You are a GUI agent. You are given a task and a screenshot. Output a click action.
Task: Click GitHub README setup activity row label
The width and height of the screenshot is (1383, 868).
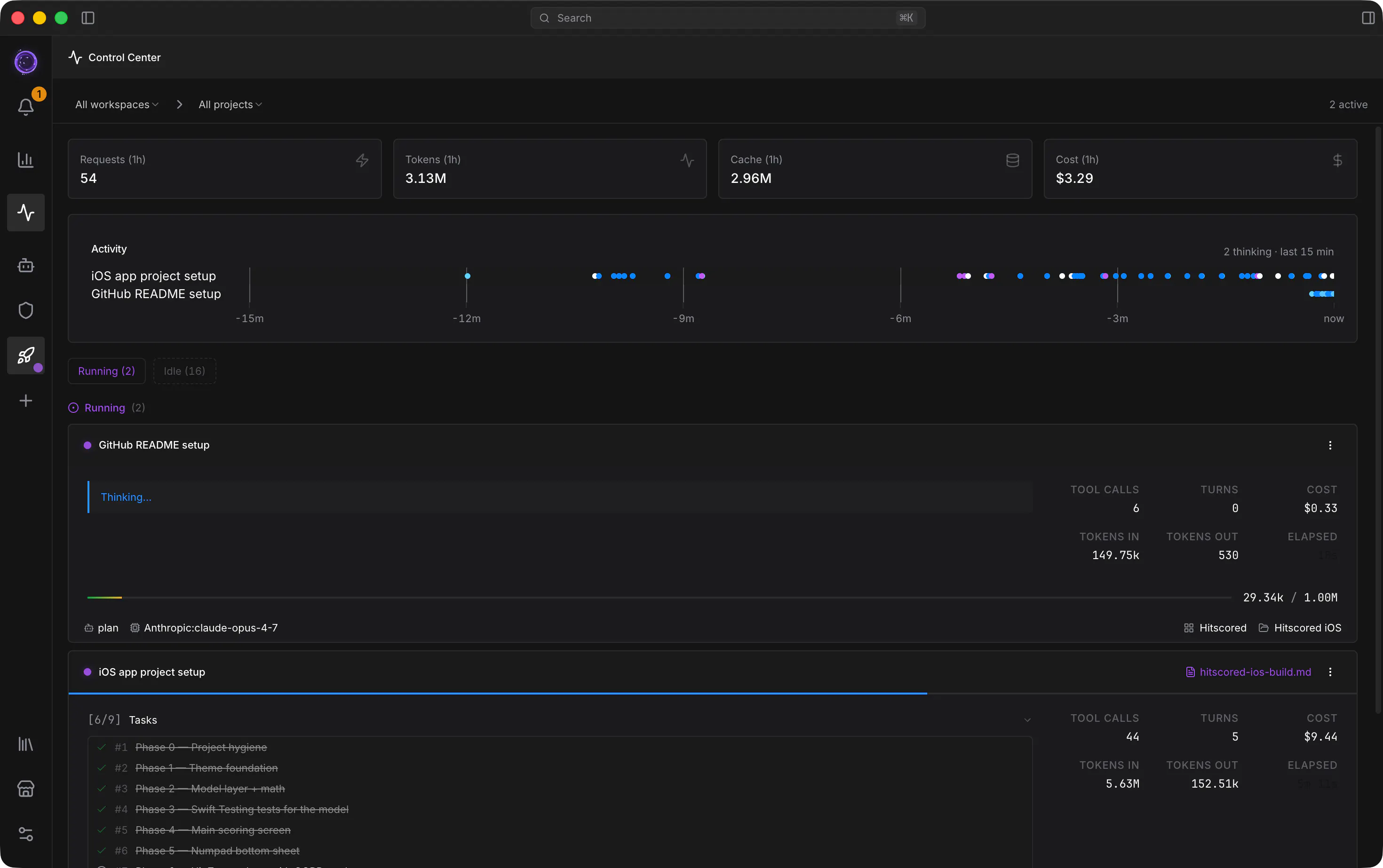156,294
